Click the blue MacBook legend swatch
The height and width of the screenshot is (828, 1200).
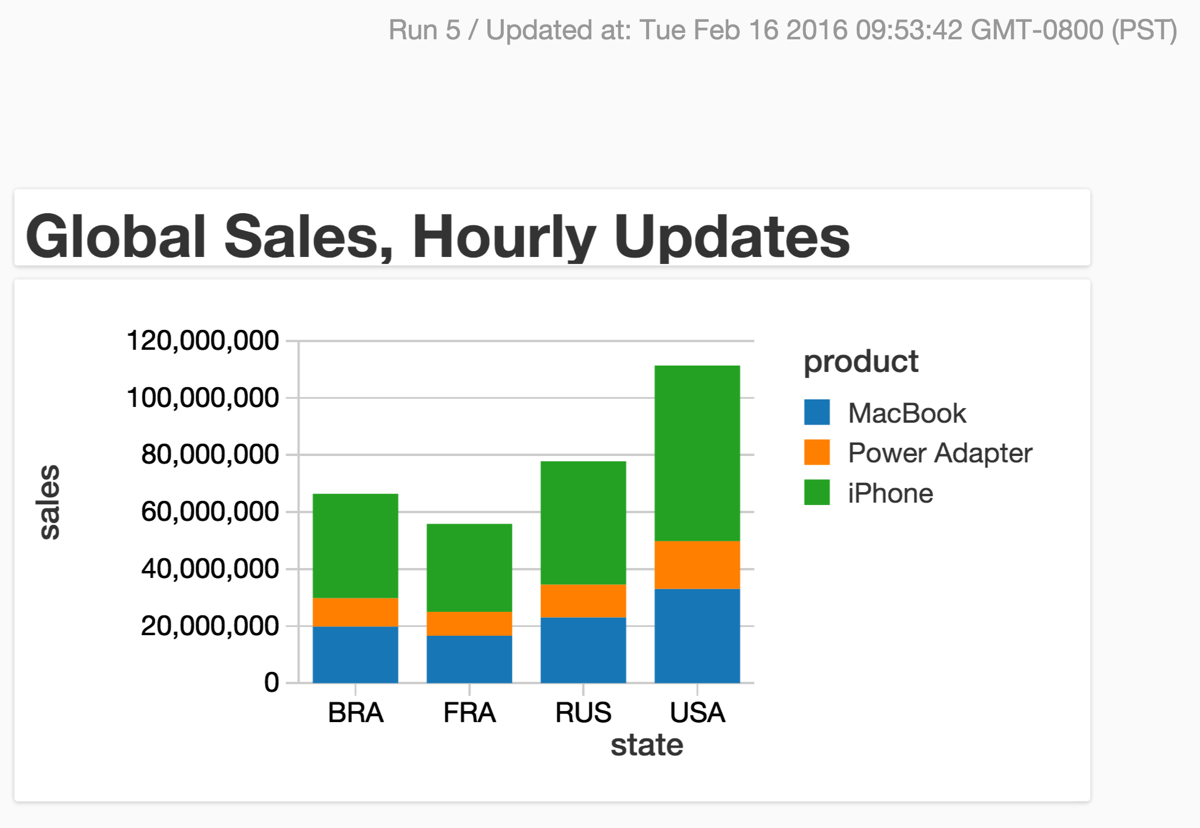click(x=817, y=413)
